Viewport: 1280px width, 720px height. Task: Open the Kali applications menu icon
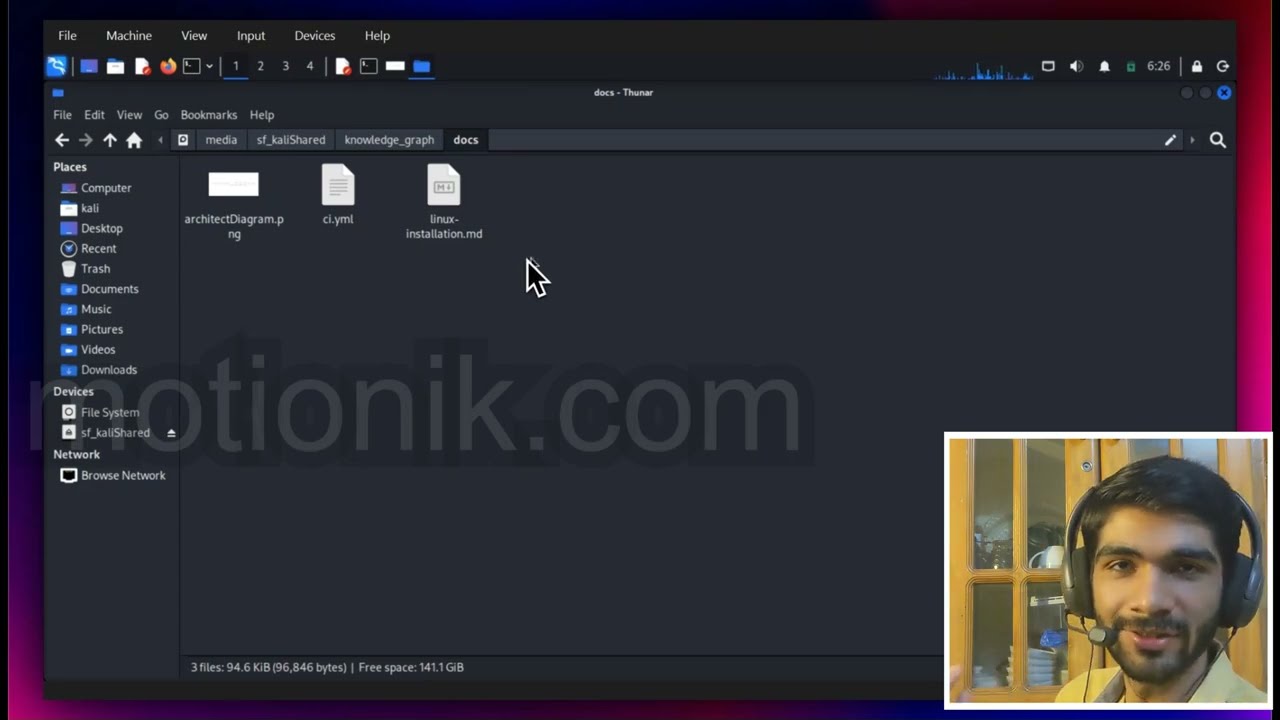click(x=57, y=66)
